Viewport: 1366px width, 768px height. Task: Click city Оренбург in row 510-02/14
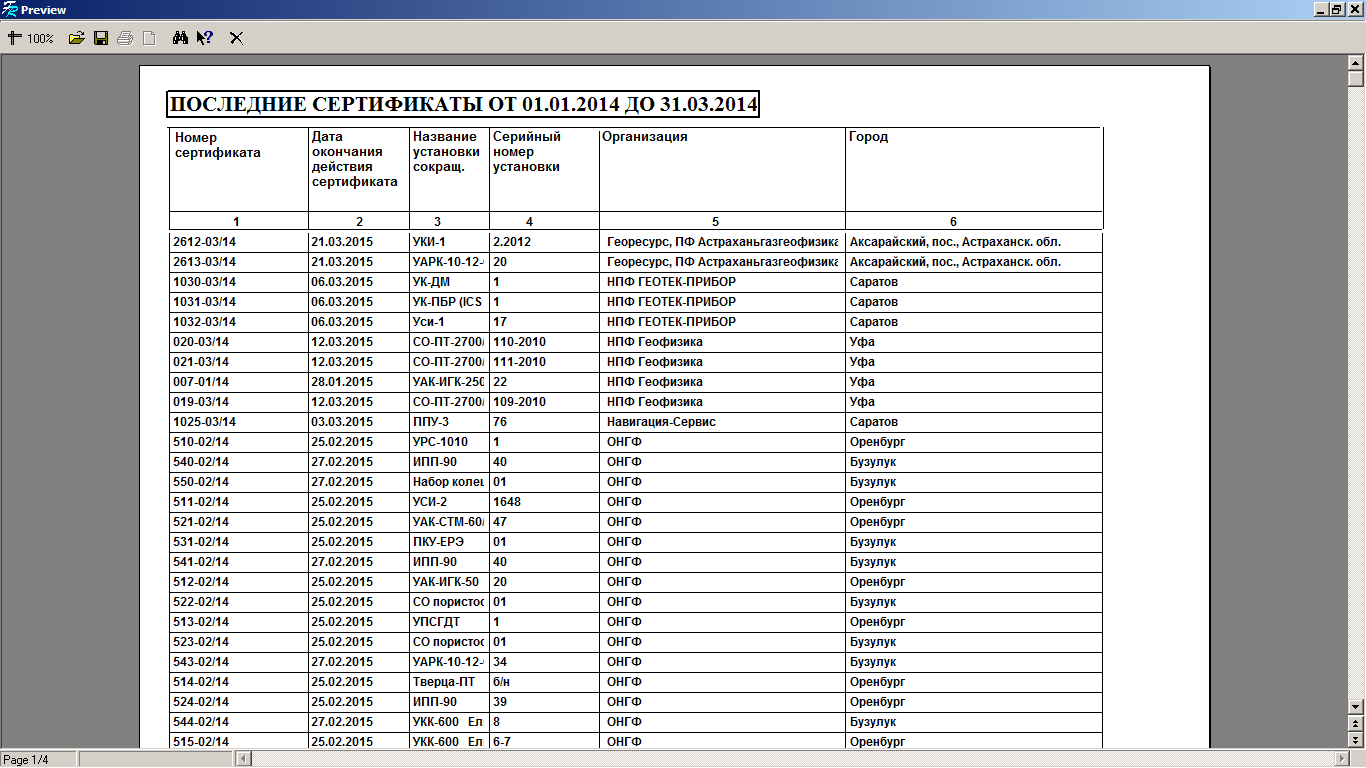877,442
